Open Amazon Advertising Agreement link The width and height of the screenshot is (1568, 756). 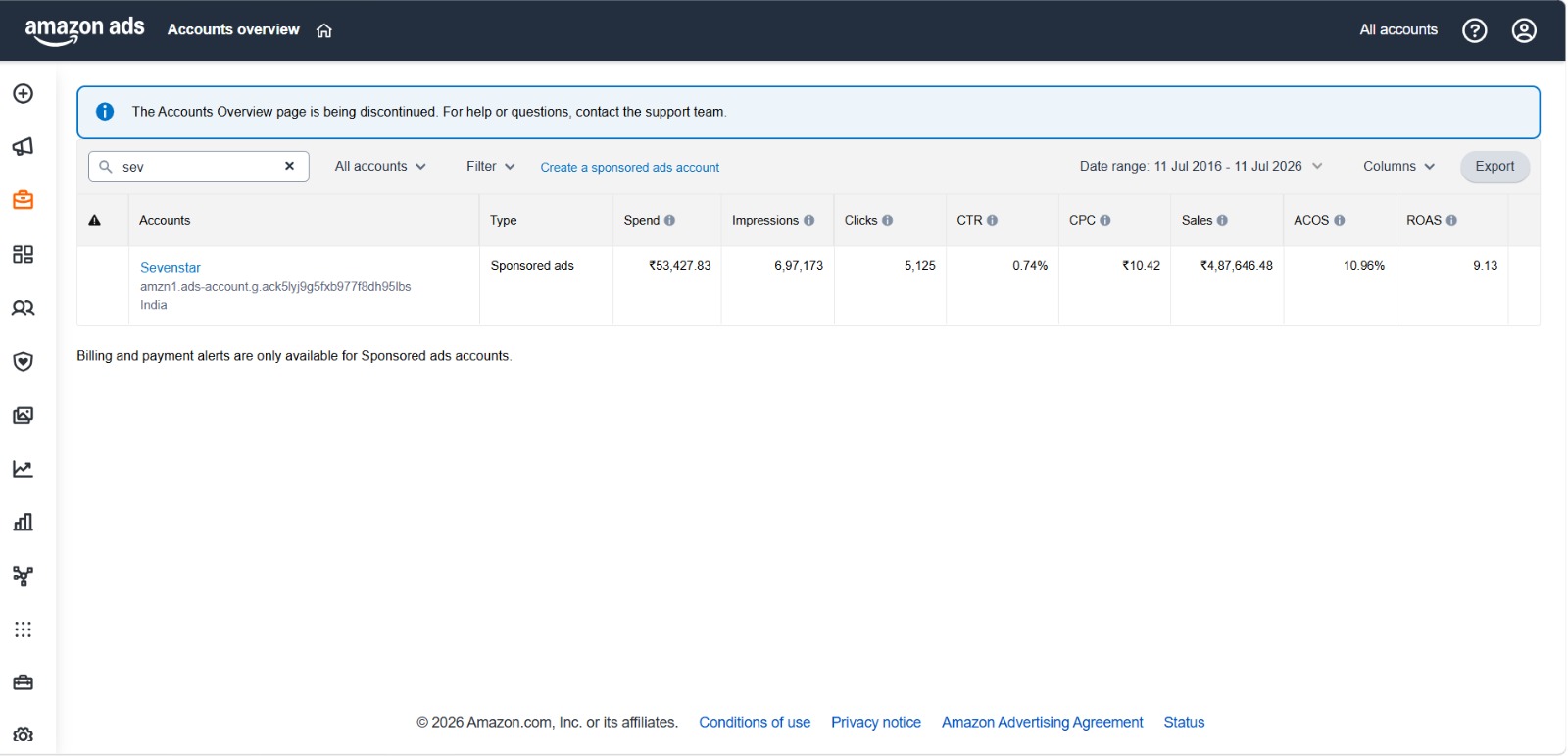pyautogui.click(x=1043, y=723)
